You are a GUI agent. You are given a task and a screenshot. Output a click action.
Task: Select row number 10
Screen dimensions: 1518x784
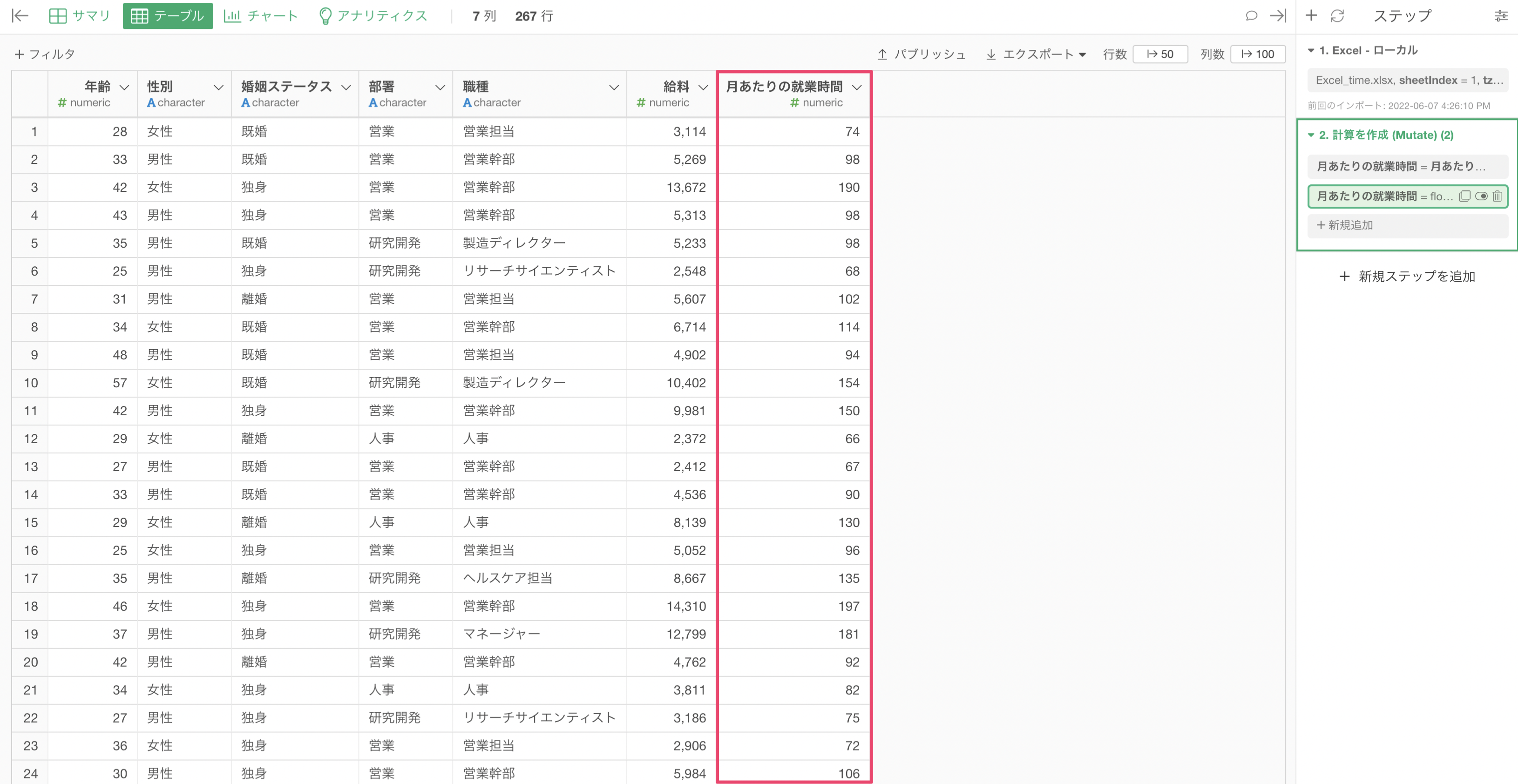(31, 383)
